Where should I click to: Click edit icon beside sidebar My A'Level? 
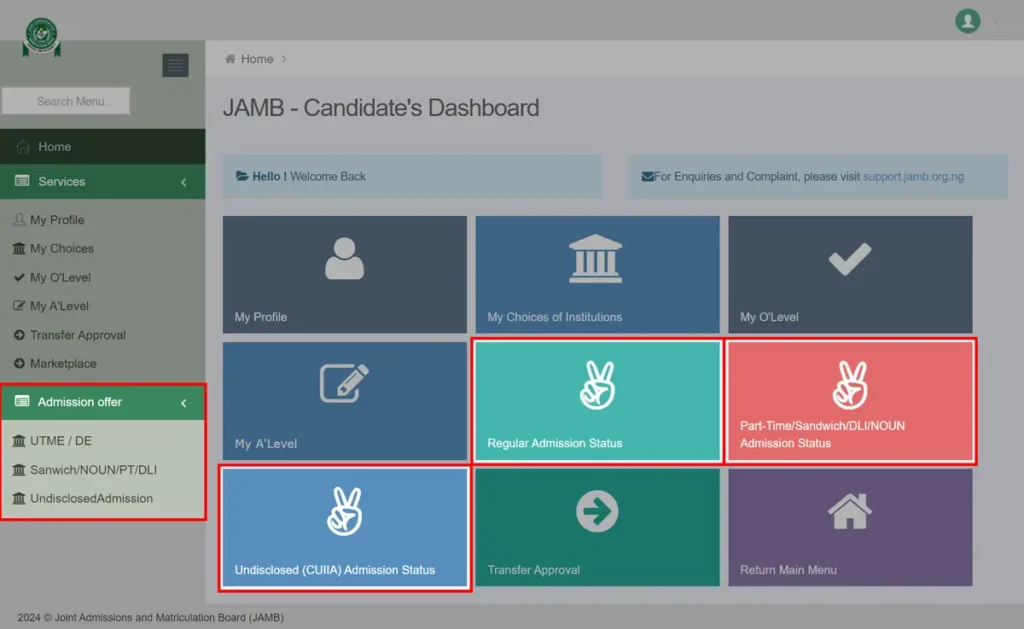coord(19,306)
